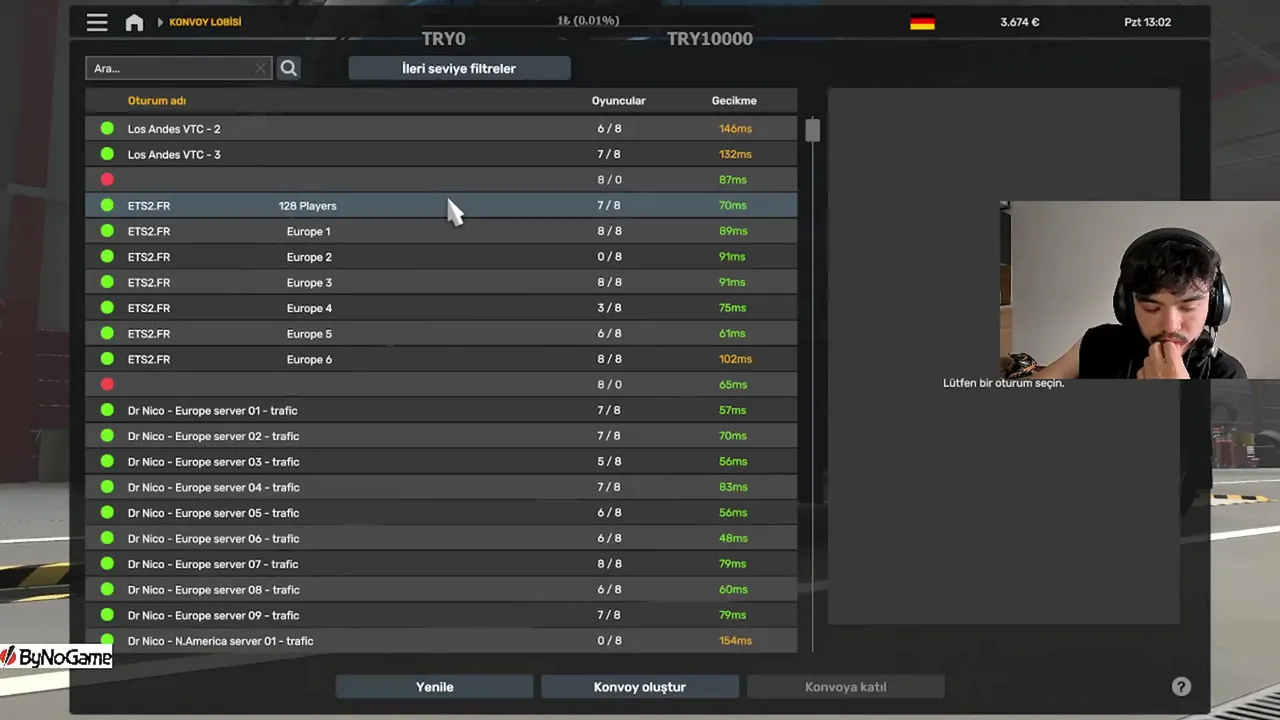
Task: Open the hamburger main menu
Action: [97, 22]
